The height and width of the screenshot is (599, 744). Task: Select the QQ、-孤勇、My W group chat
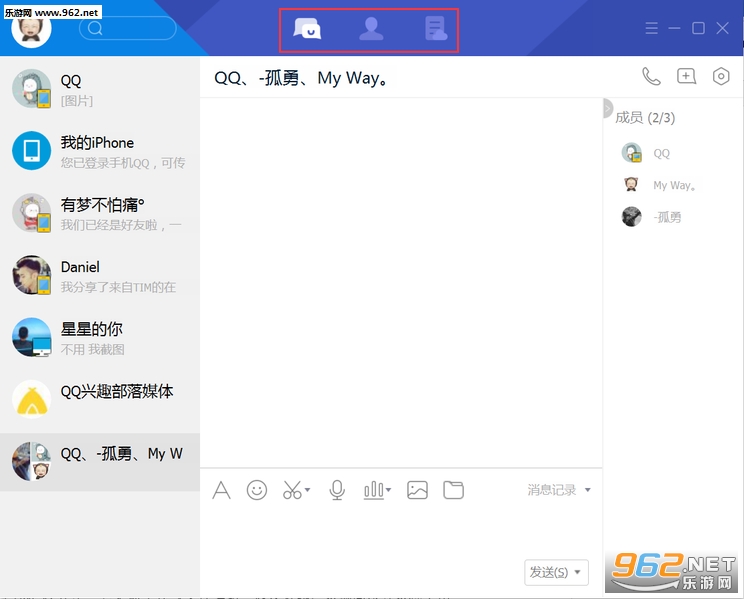pyautogui.click(x=100, y=462)
